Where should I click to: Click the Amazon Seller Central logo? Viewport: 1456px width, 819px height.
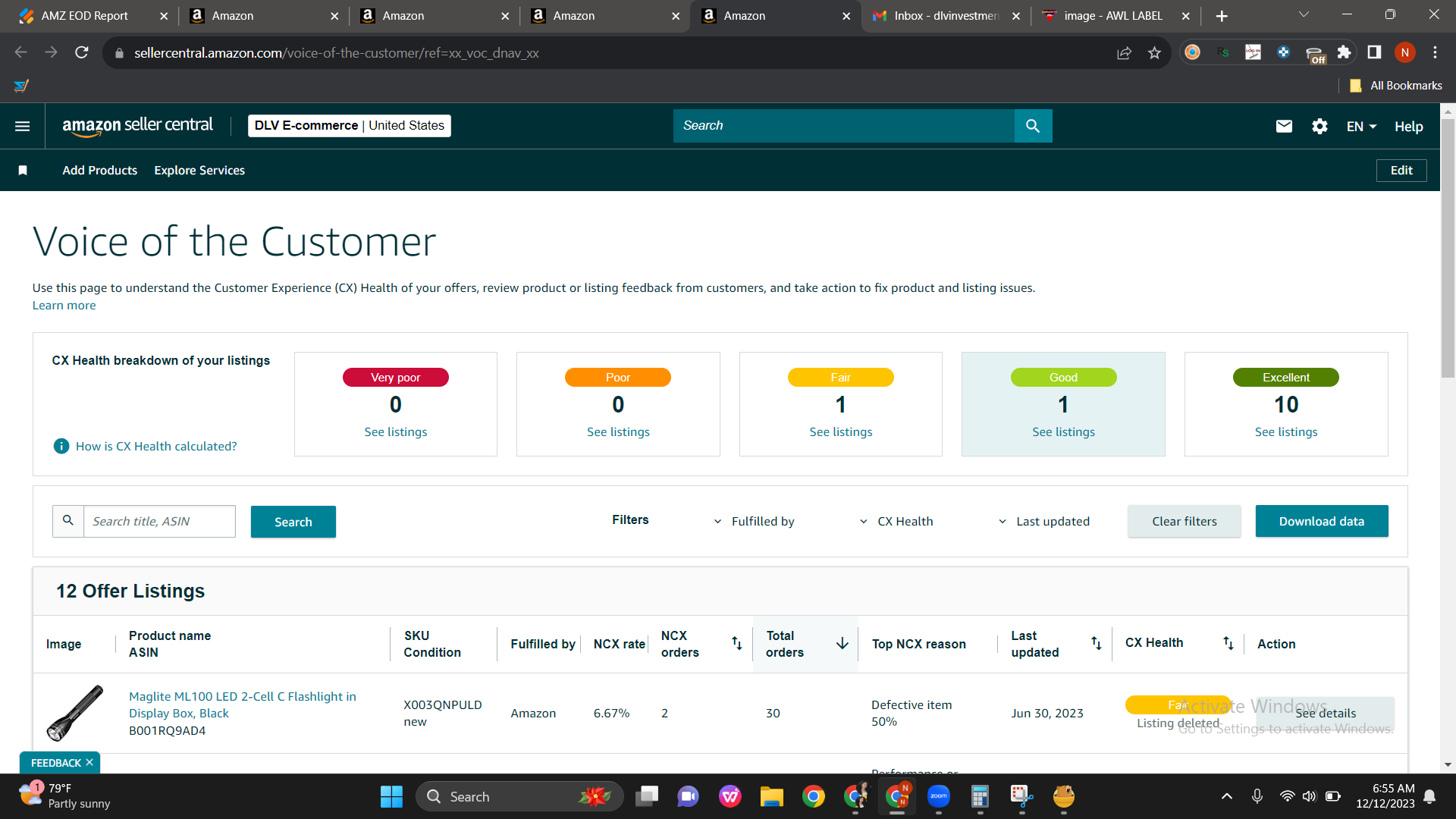click(x=137, y=126)
